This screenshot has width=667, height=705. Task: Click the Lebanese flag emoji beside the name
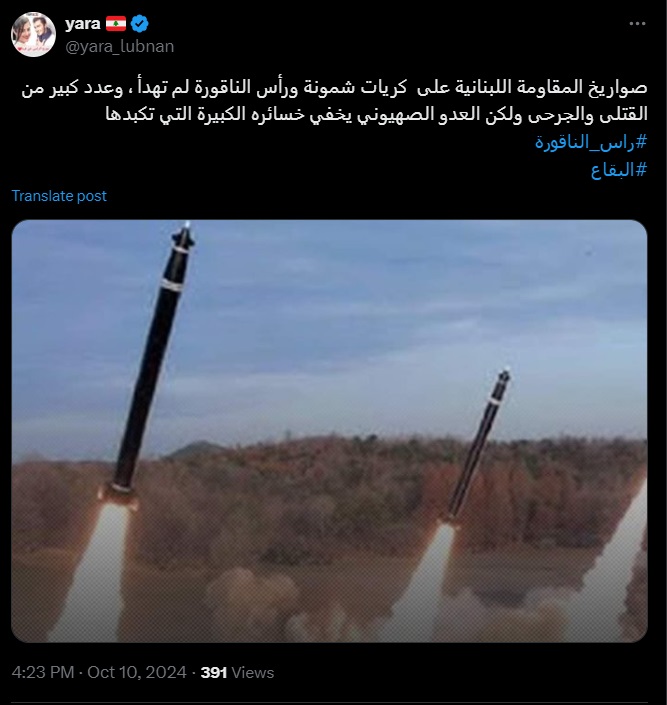[116, 23]
